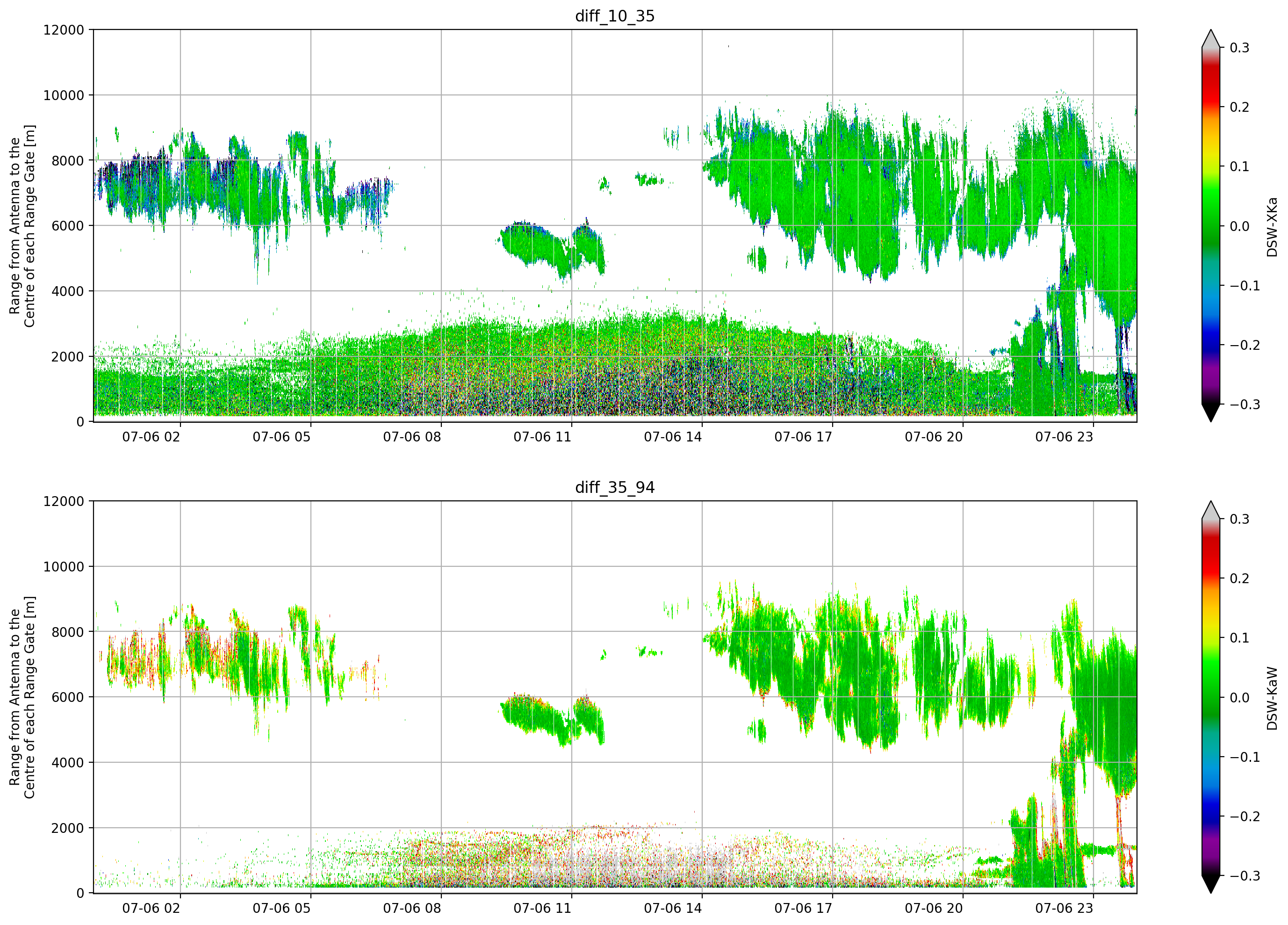Screen dimensions: 1288x925
Task: Click the DSW-KaW colorbar gradient
Action: pyautogui.click(x=1211, y=697)
